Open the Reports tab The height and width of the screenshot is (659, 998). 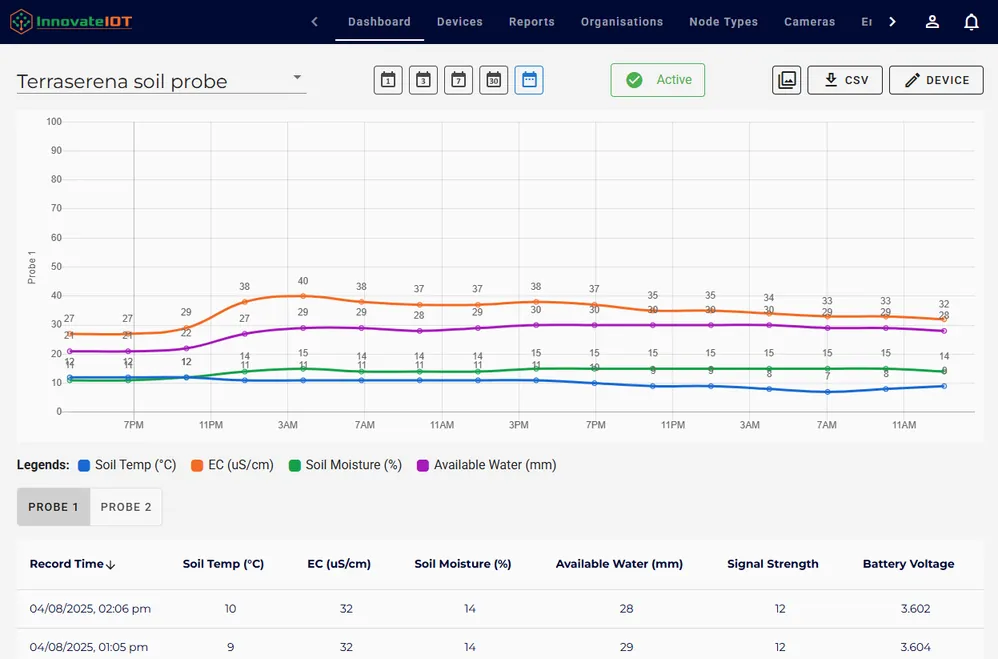point(531,22)
